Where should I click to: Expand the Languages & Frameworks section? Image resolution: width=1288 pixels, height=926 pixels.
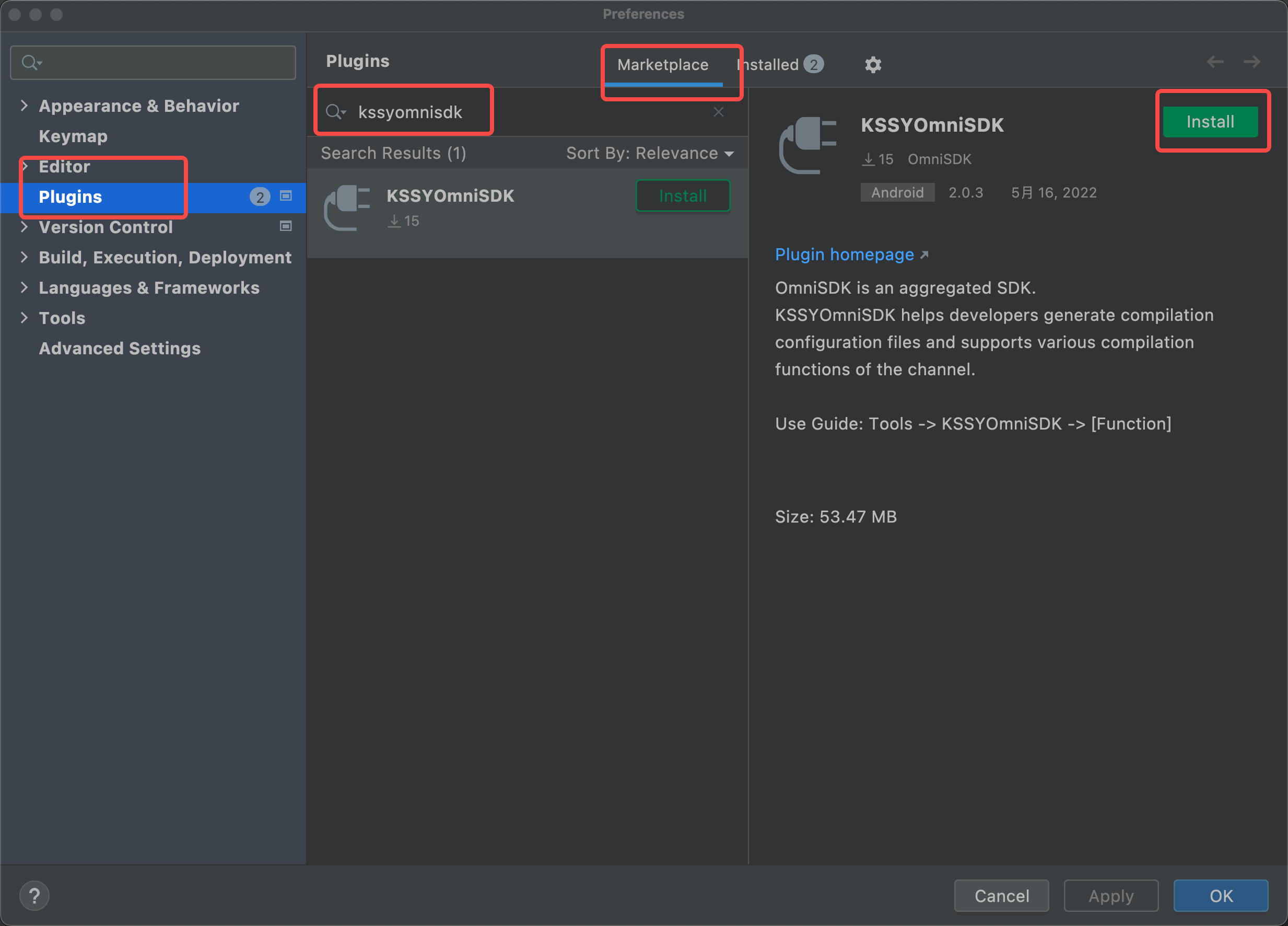[24, 287]
